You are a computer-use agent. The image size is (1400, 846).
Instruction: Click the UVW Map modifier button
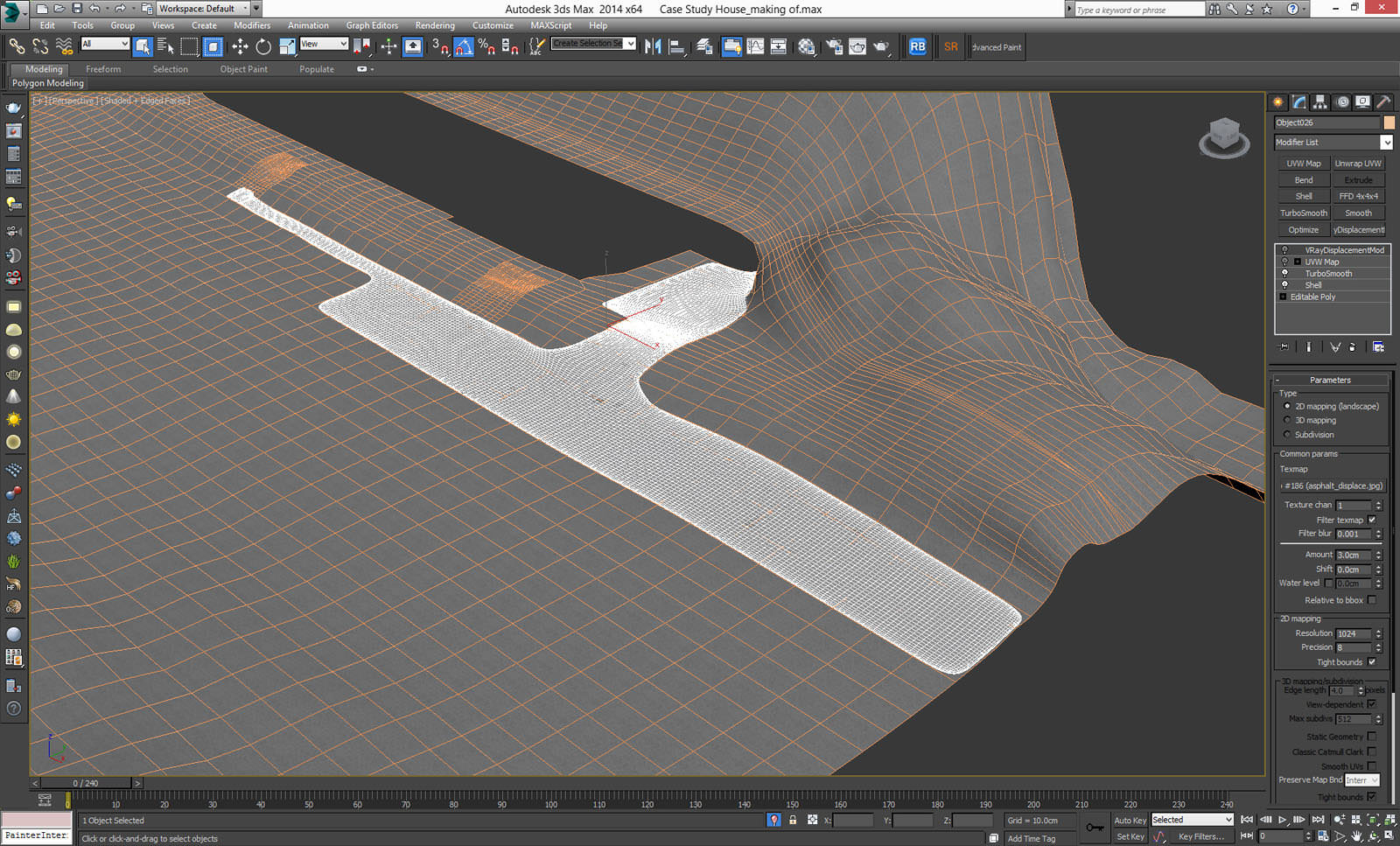tap(1303, 164)
